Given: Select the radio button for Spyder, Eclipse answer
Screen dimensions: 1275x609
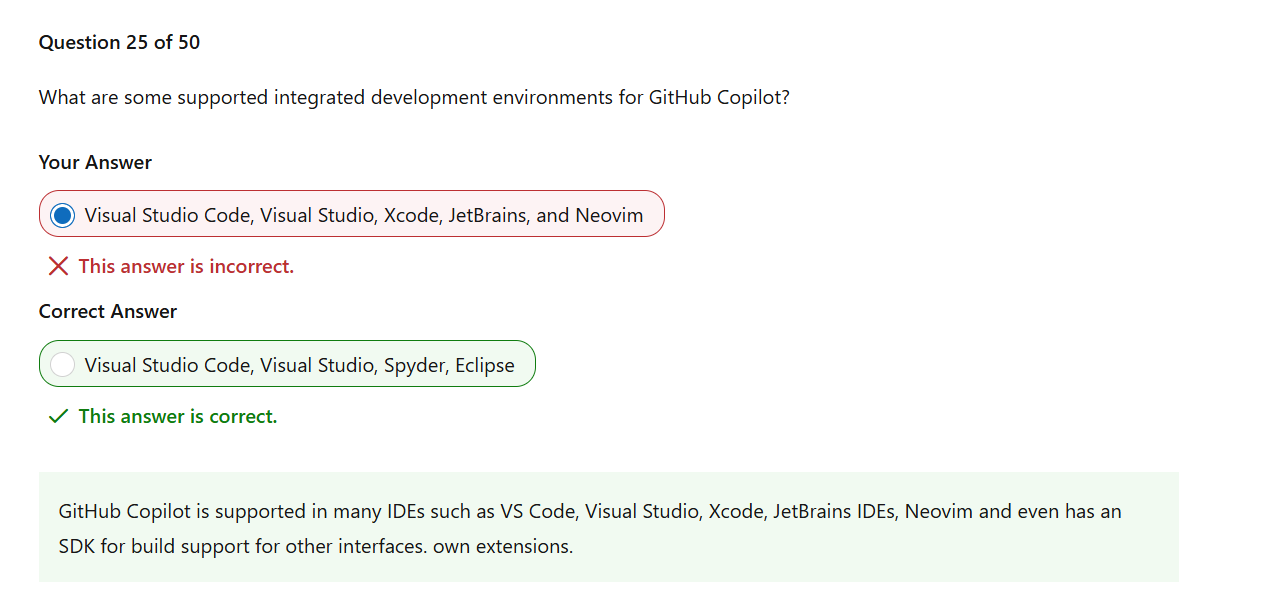Looking at the screenshot, I should tap(62, 365).
